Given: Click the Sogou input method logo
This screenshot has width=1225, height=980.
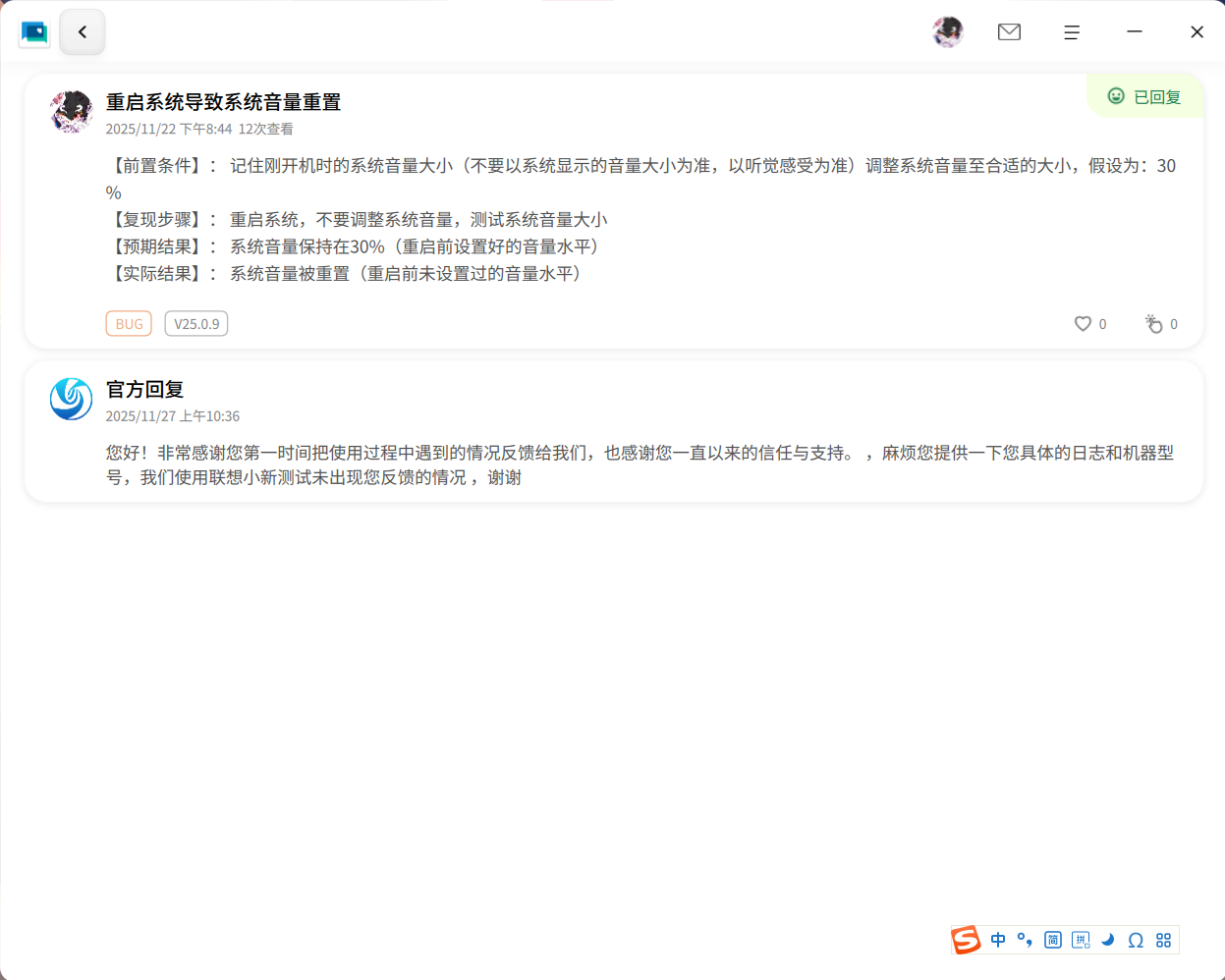Looking at the screenshot, I should (966, 940).
